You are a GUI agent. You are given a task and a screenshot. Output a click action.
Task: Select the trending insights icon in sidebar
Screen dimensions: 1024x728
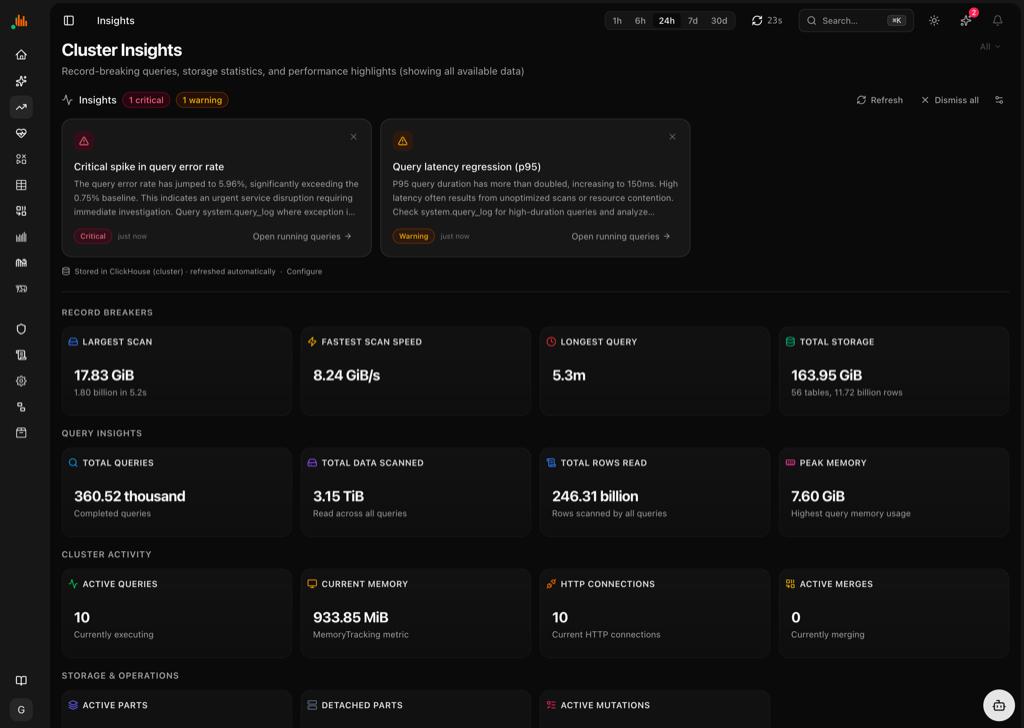pyautogui.click(x=21, y=107)
